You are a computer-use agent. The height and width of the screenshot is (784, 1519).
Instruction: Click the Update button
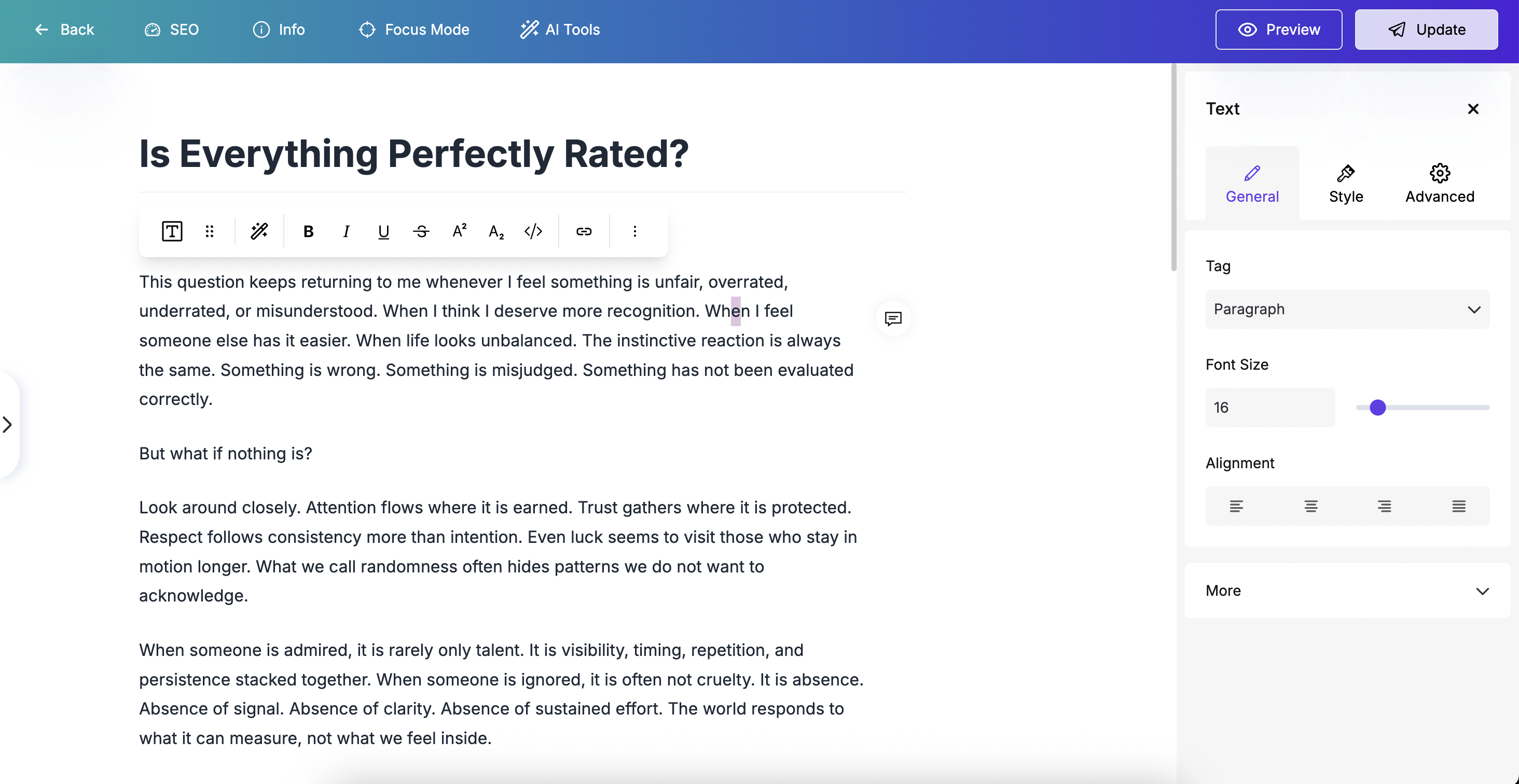[x=1426, y=30]
